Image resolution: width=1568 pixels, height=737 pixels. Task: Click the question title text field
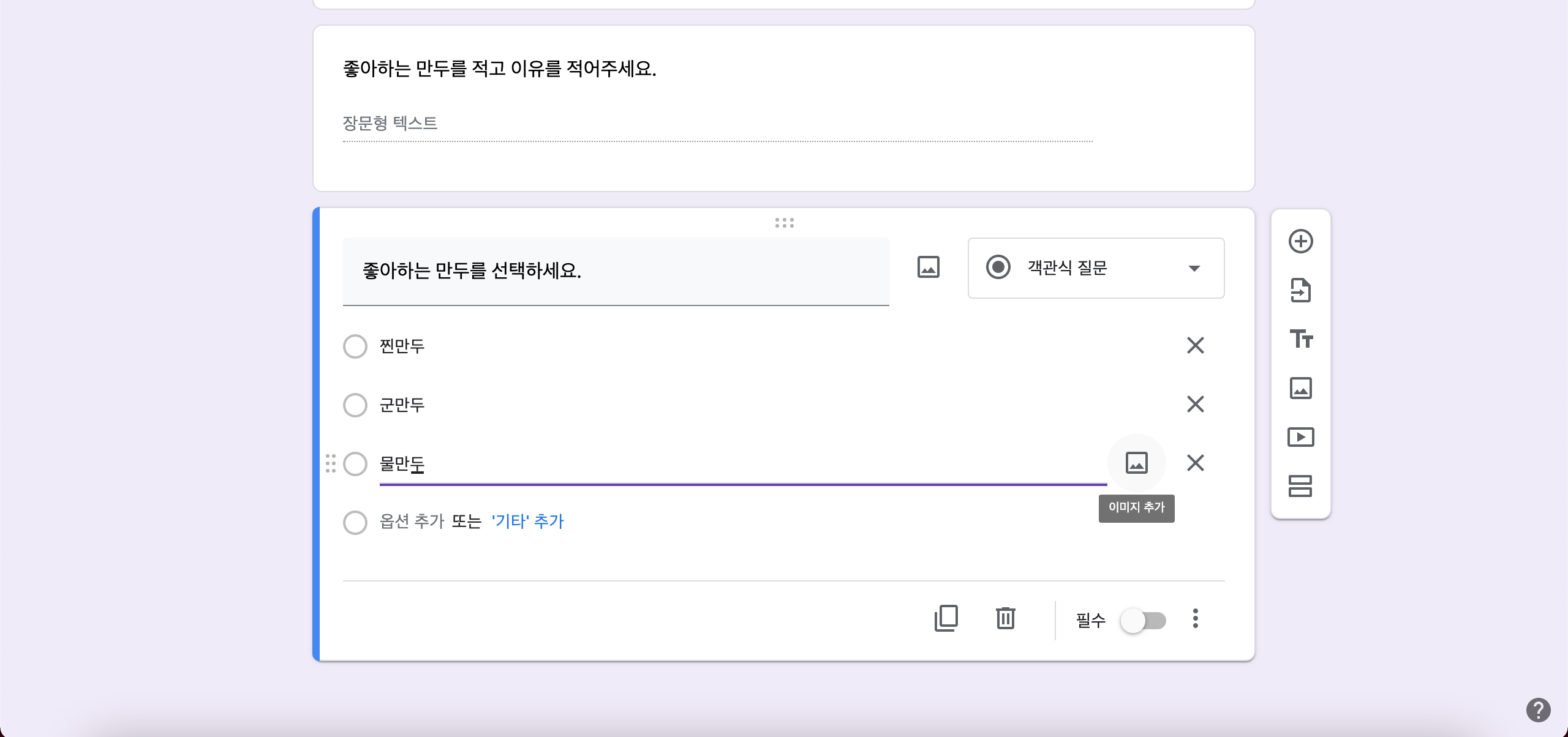click(x=615, y=271)
